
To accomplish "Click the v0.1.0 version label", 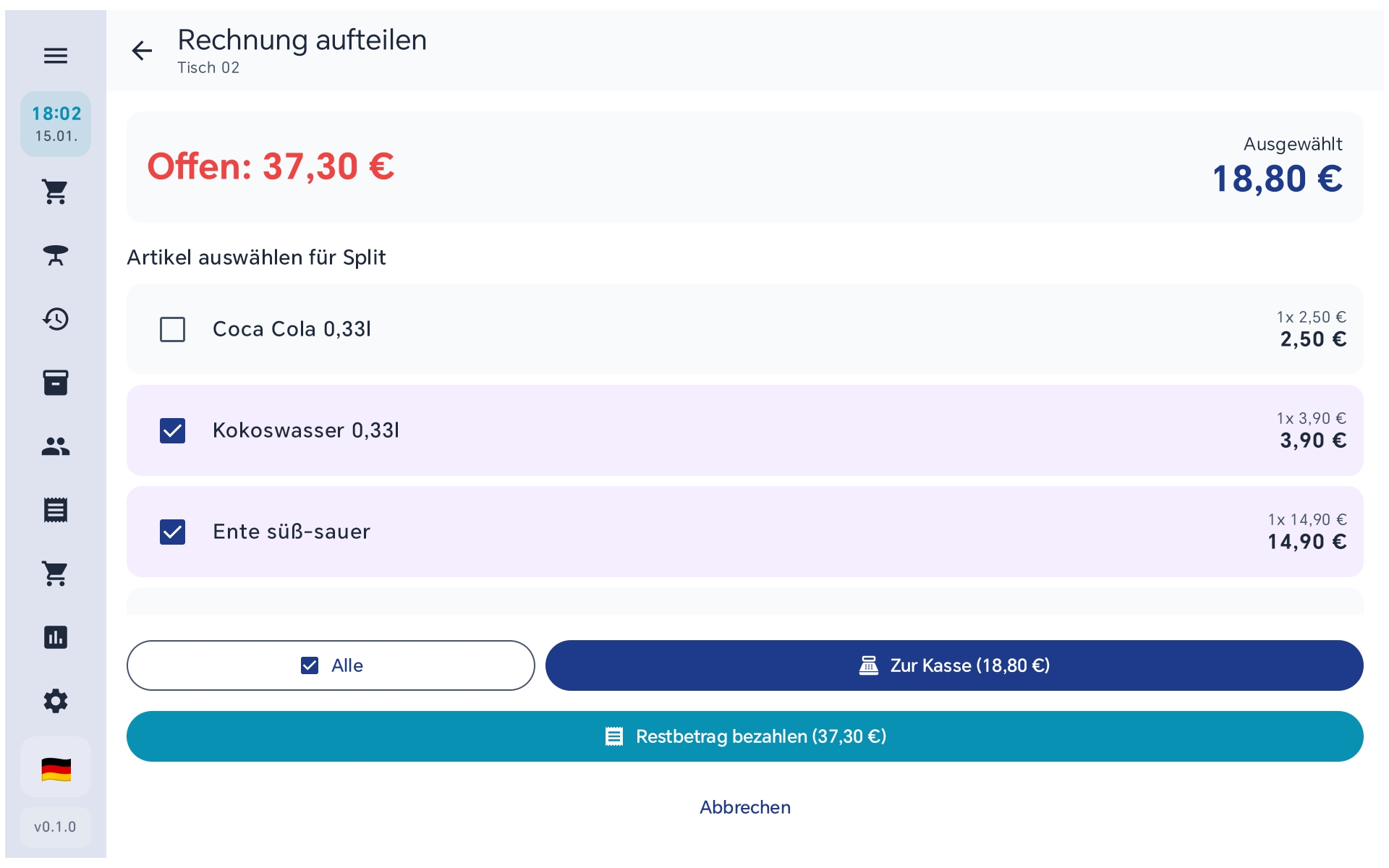I will [x=56, y=827].
